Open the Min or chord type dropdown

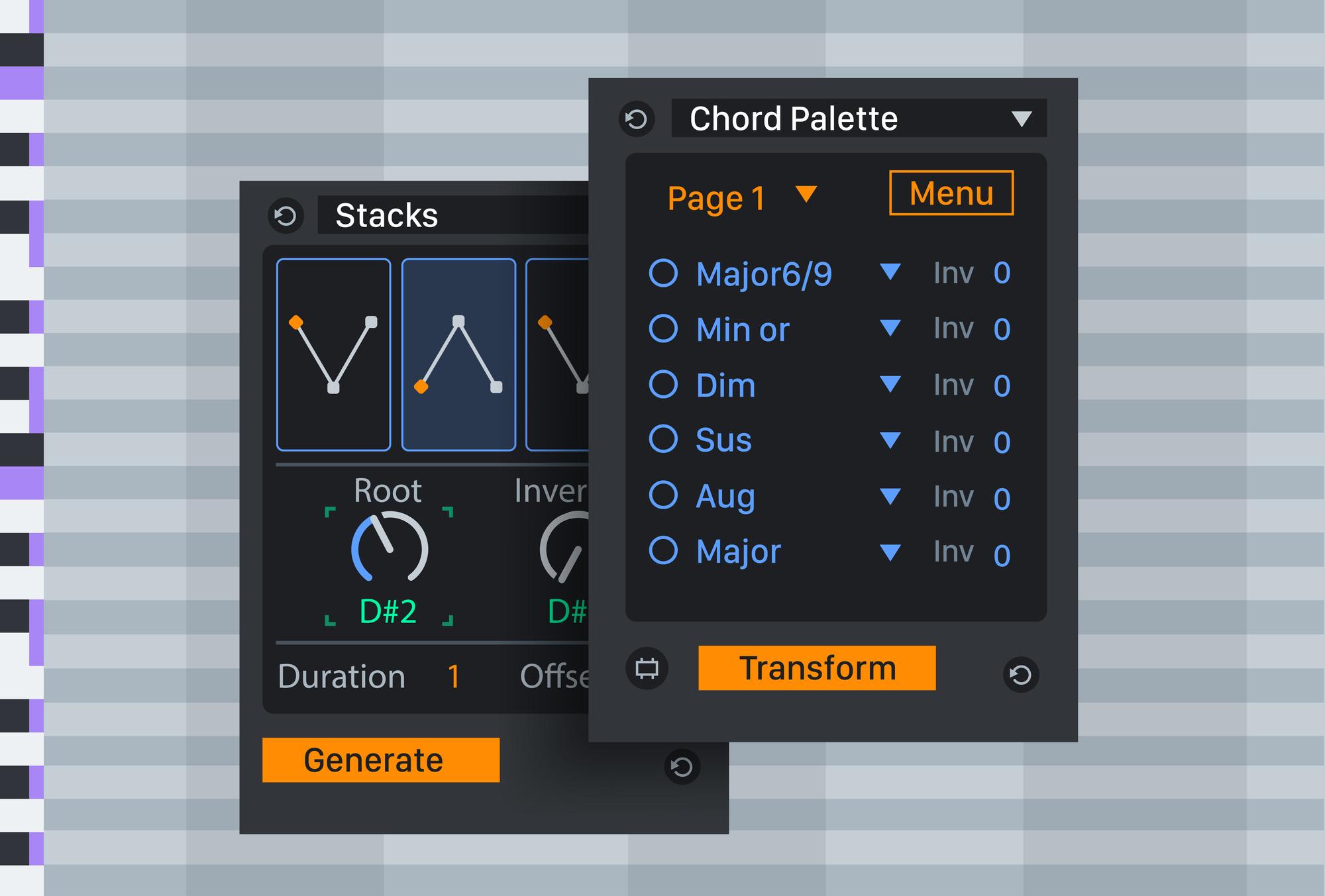click(890, 327)
